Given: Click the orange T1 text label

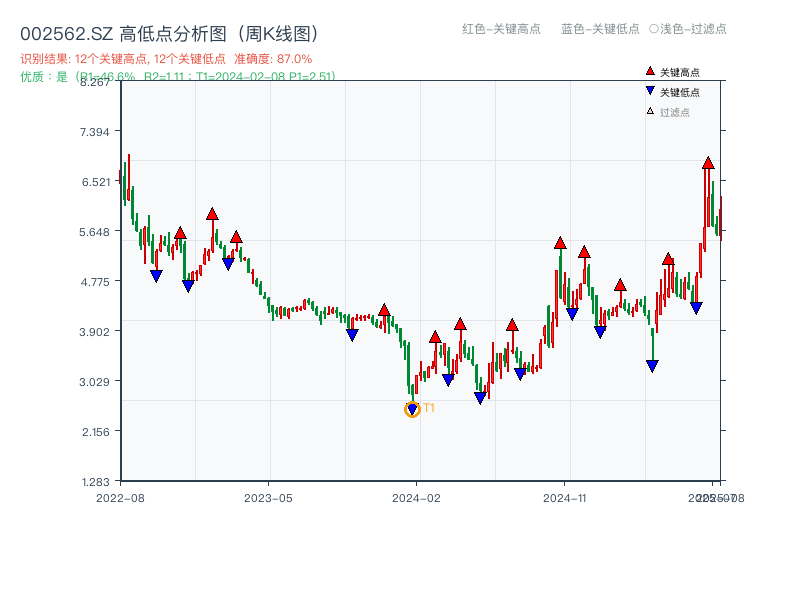Looking at the screenshot, I should [x=429, y=408].
